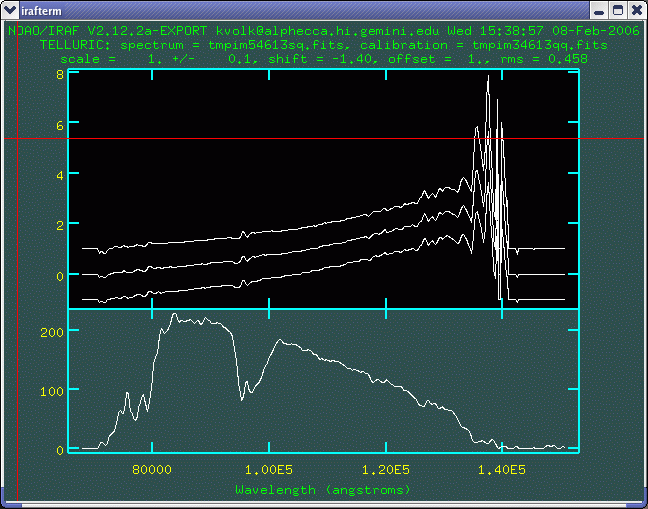648x509 pixels.
Task: Click the calibration filename tmpim34613qq.fits
Action: (x=540, y=45)
